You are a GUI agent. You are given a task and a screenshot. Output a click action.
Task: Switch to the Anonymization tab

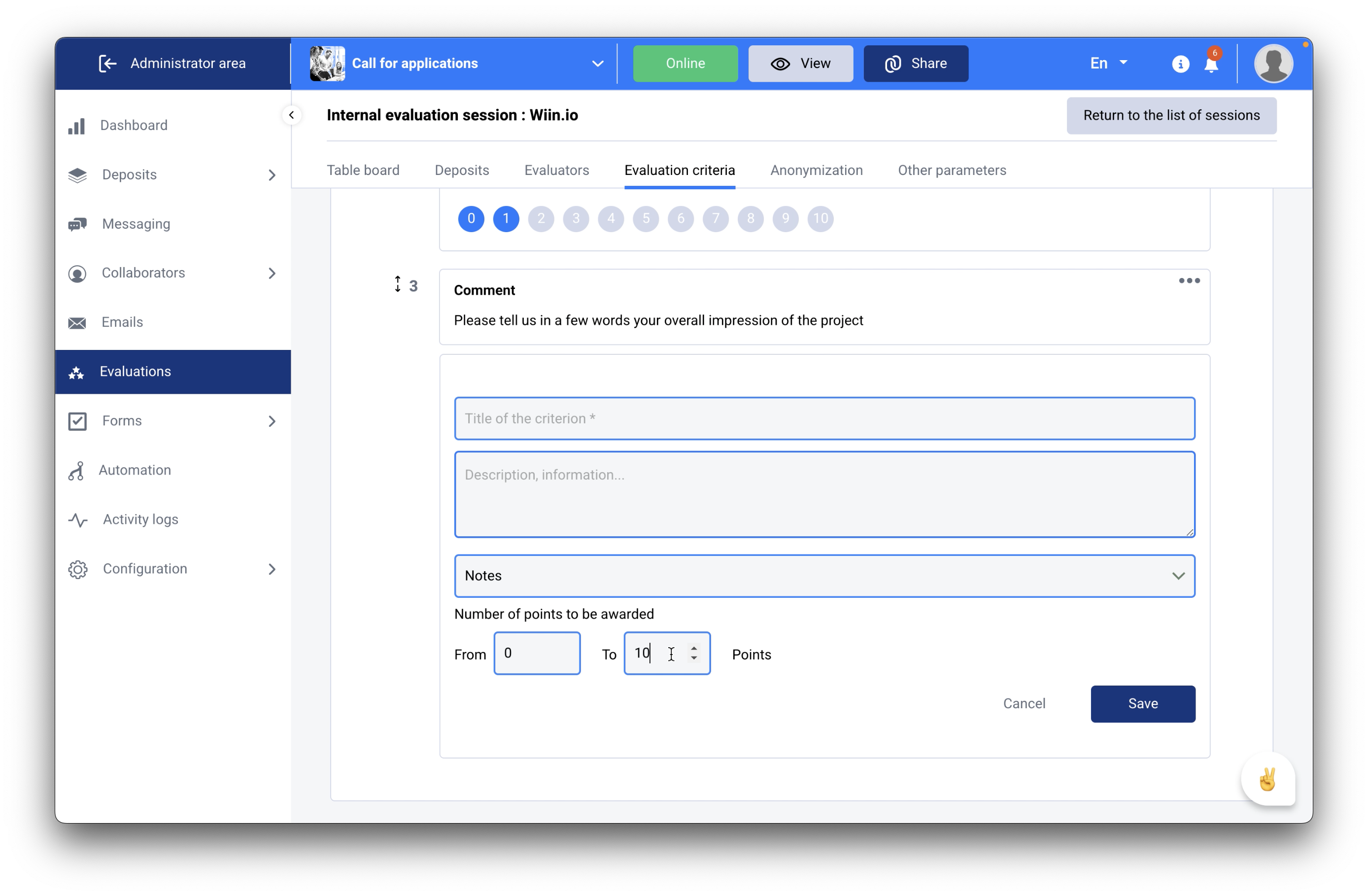tap(816, 170)
